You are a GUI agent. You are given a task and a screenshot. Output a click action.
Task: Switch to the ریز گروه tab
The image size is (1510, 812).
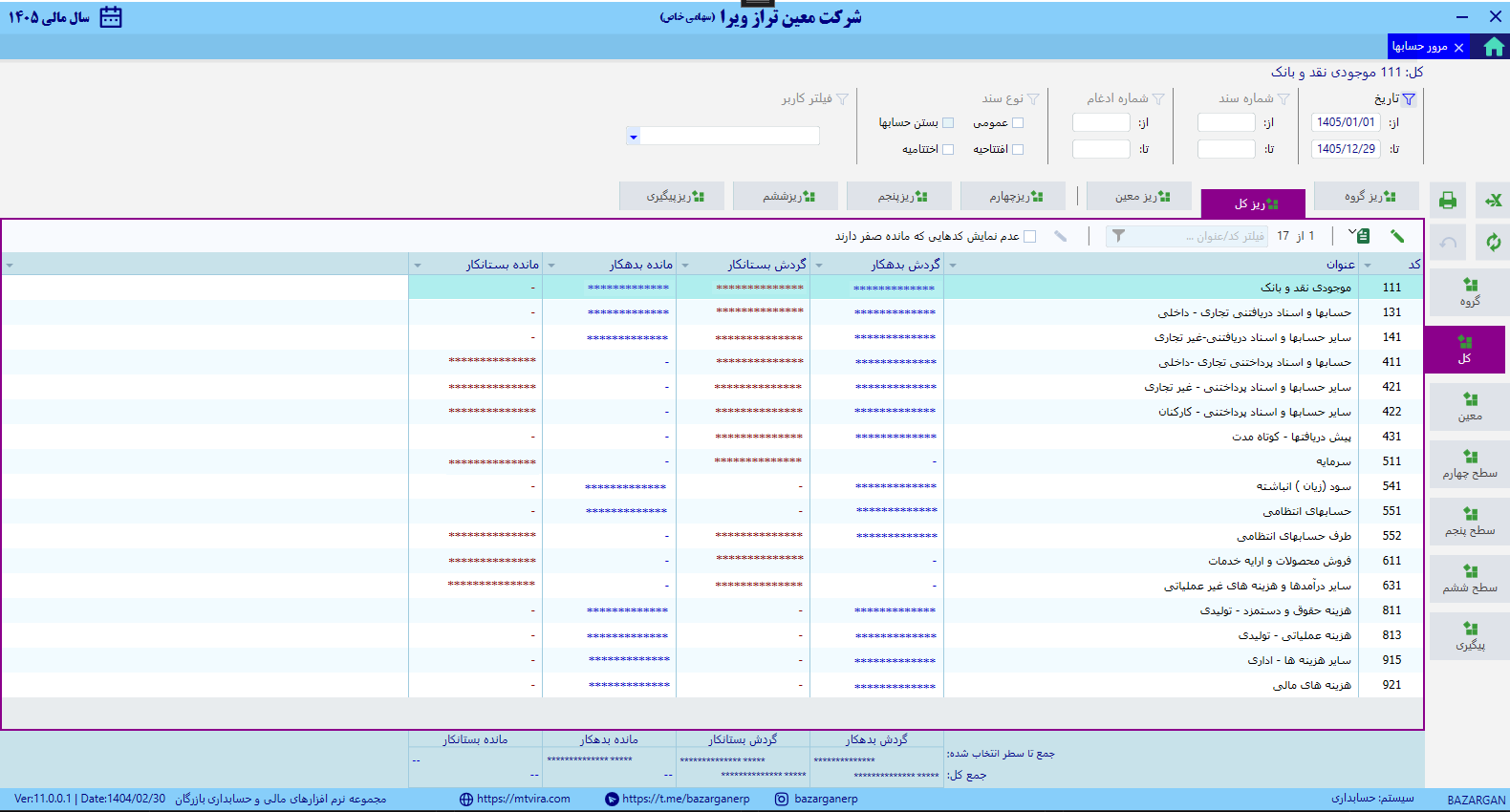(x=1367, y=196)
